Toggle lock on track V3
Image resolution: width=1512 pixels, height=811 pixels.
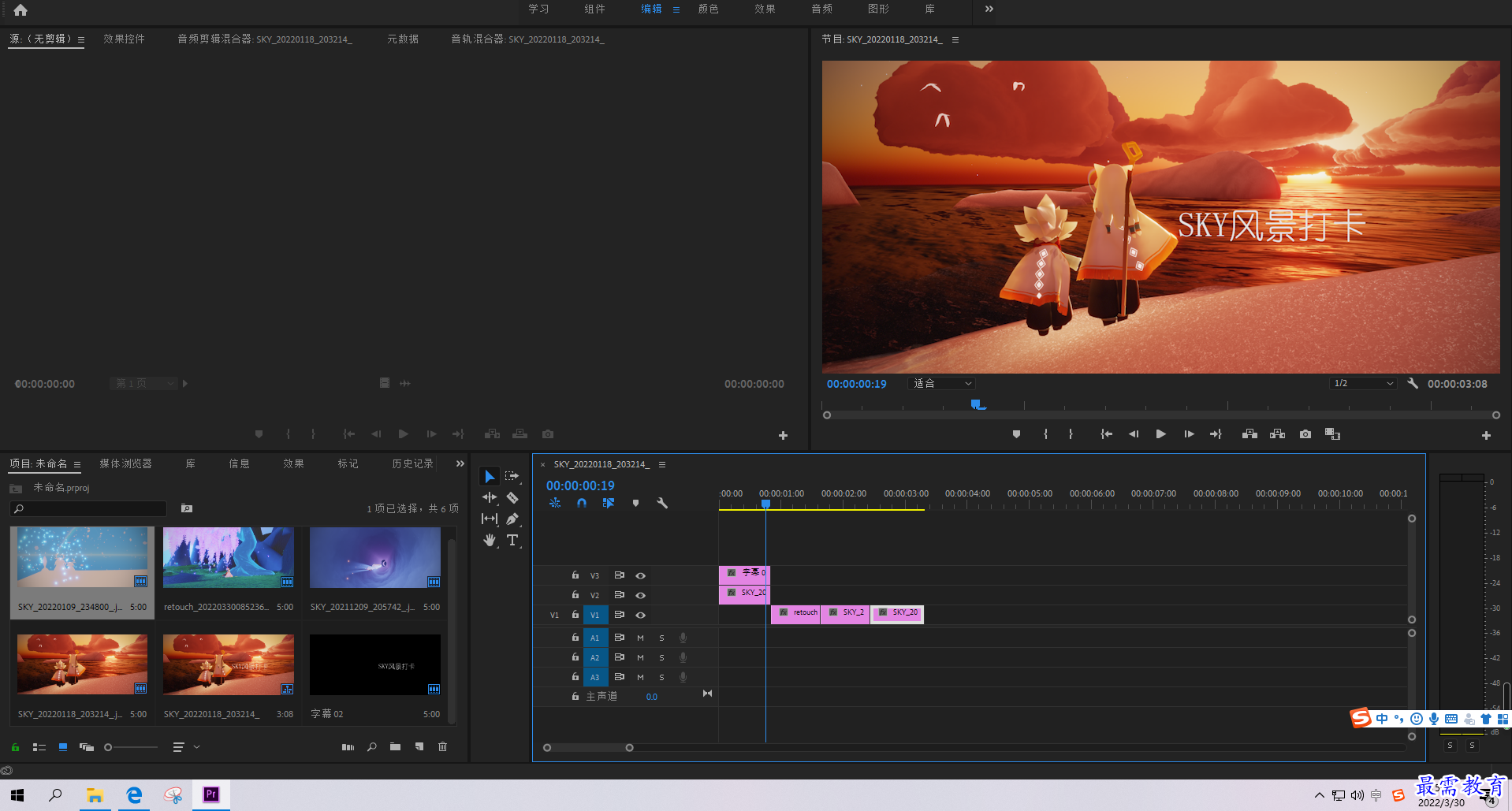[x=575, y=575]
